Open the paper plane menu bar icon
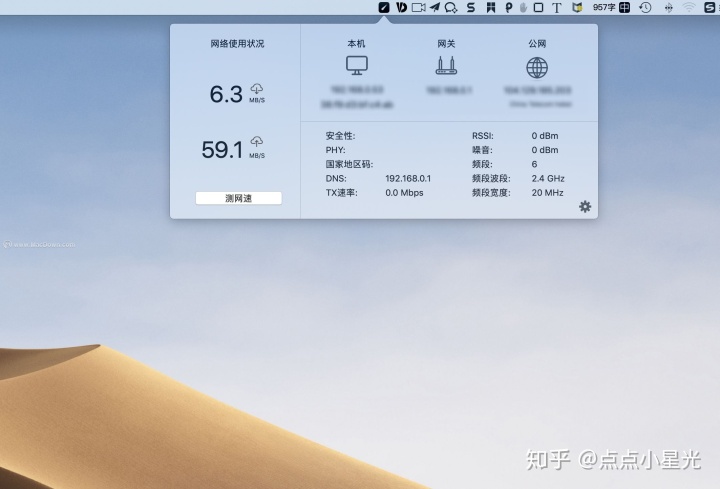This screenshot has width=720, height=489. tap(435, 7)
